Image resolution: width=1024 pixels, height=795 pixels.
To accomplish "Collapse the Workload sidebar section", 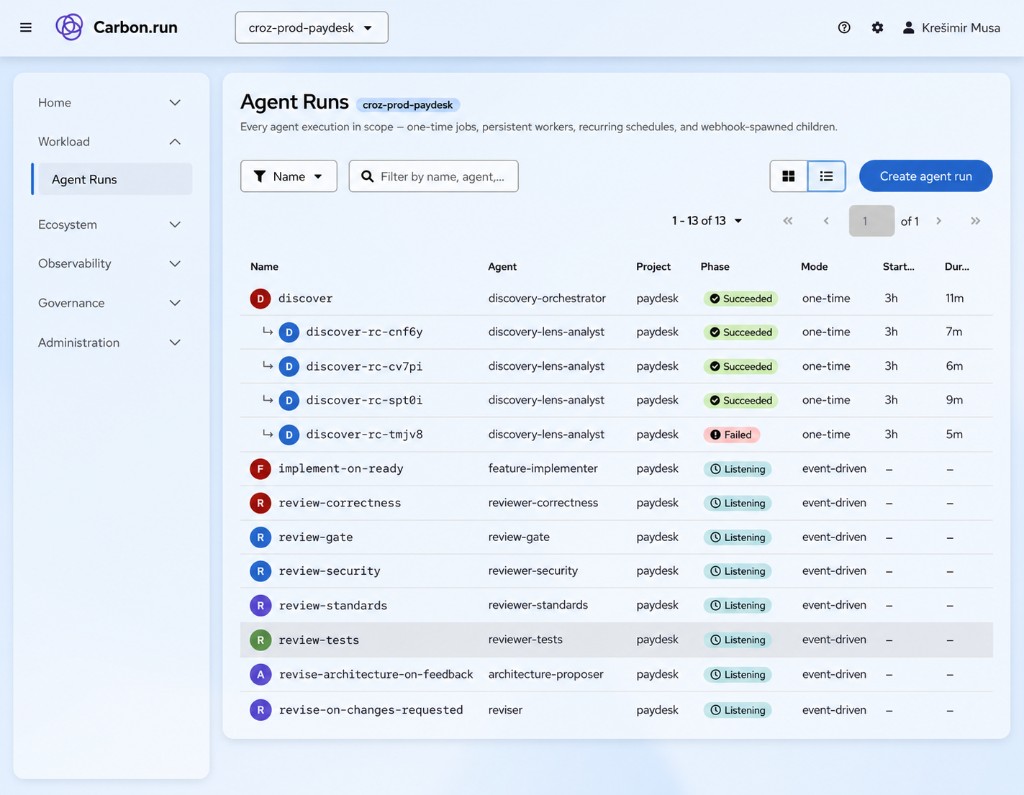I will [109, 142].
